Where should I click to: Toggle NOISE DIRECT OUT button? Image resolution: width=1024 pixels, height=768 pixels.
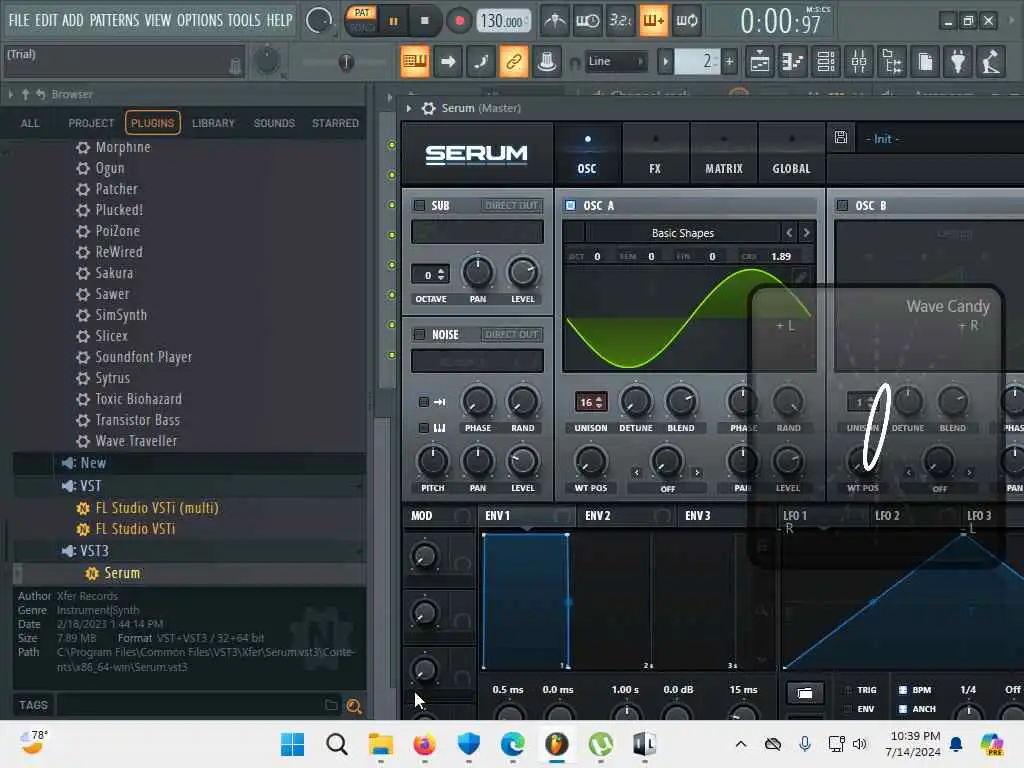click(x=511, y=334)
